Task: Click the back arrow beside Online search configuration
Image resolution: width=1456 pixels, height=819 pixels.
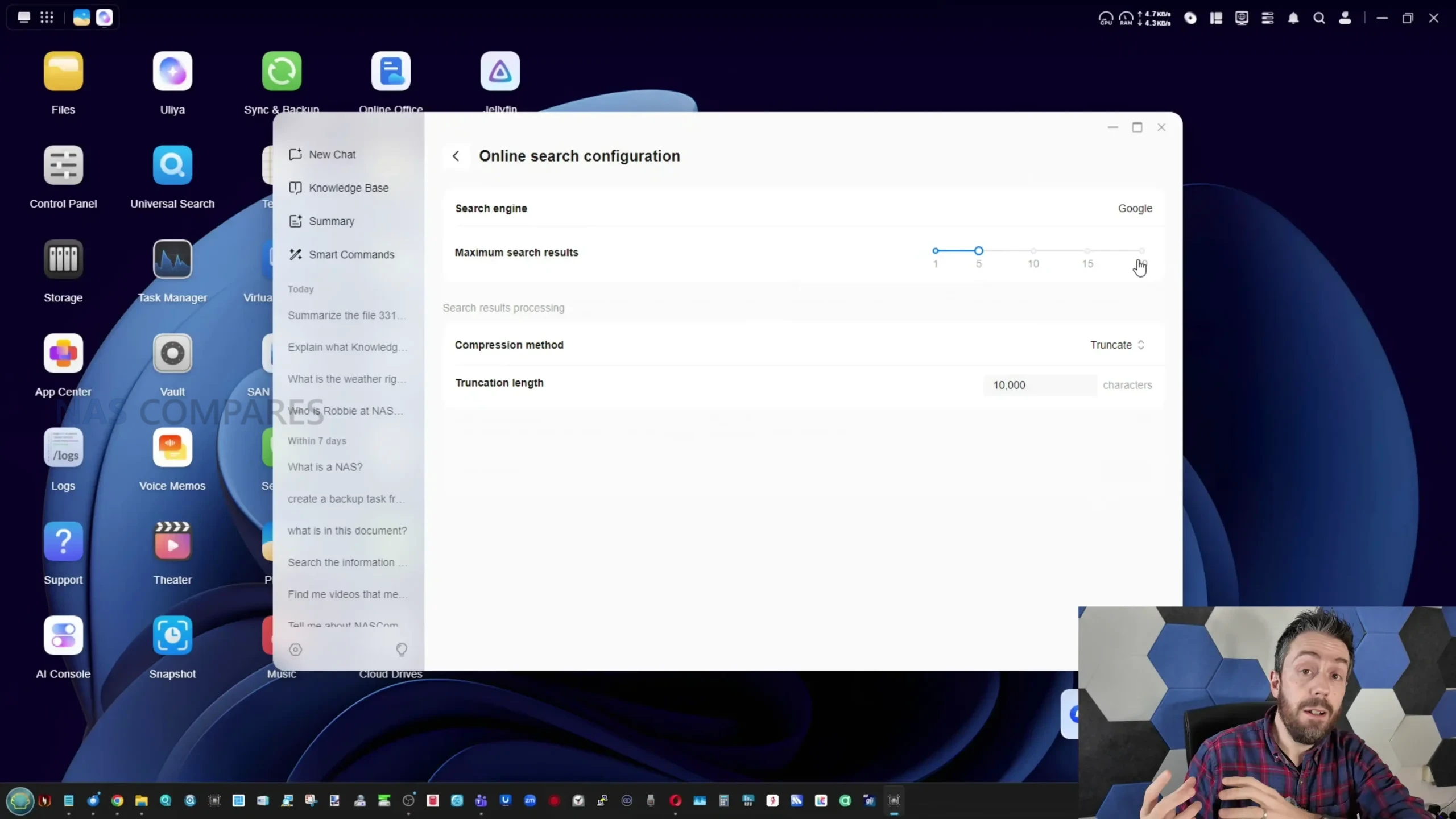Action: tap(456, 156)
